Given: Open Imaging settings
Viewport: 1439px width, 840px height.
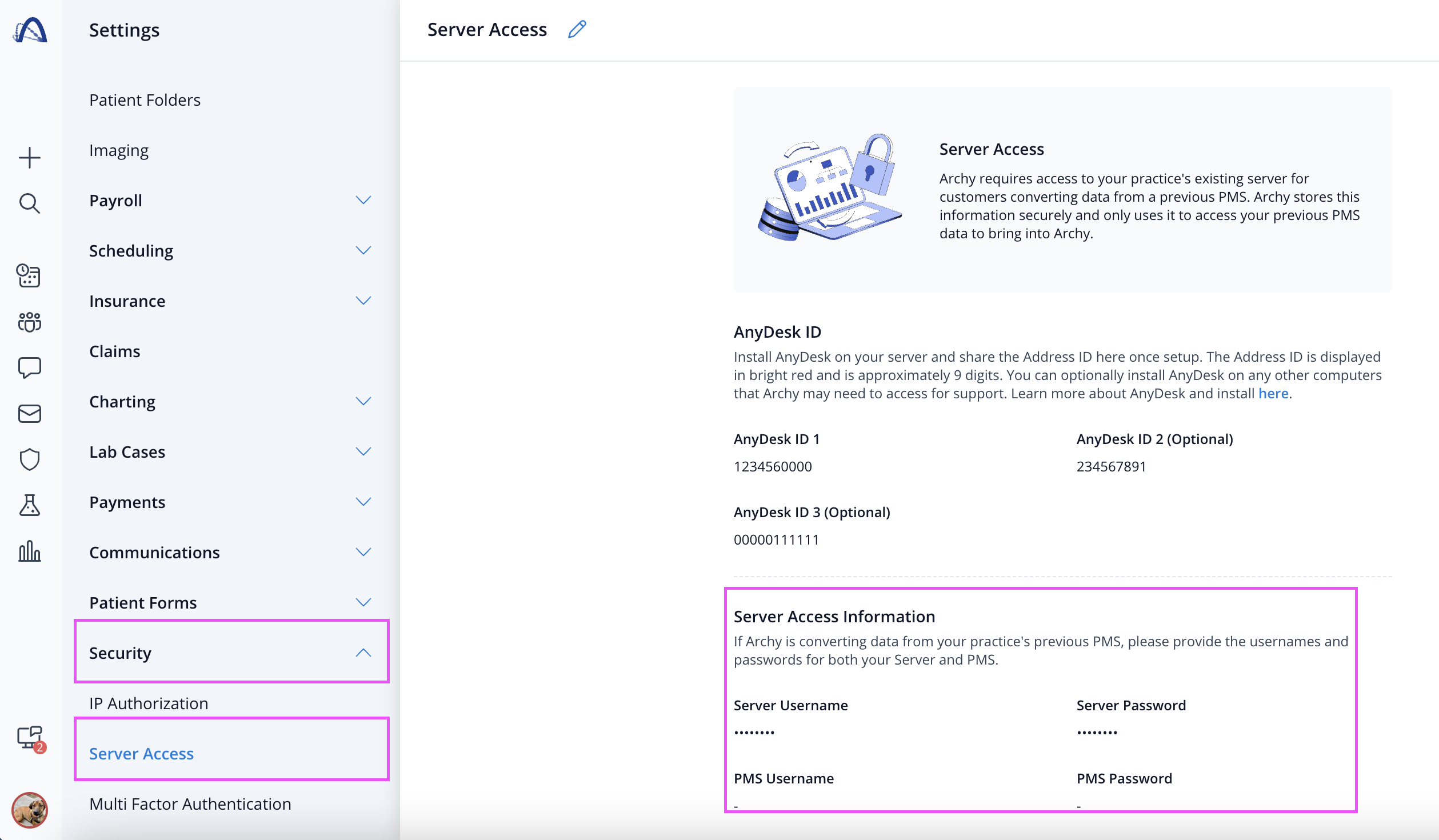Looking at the screenshot, I should coord(119,150).
